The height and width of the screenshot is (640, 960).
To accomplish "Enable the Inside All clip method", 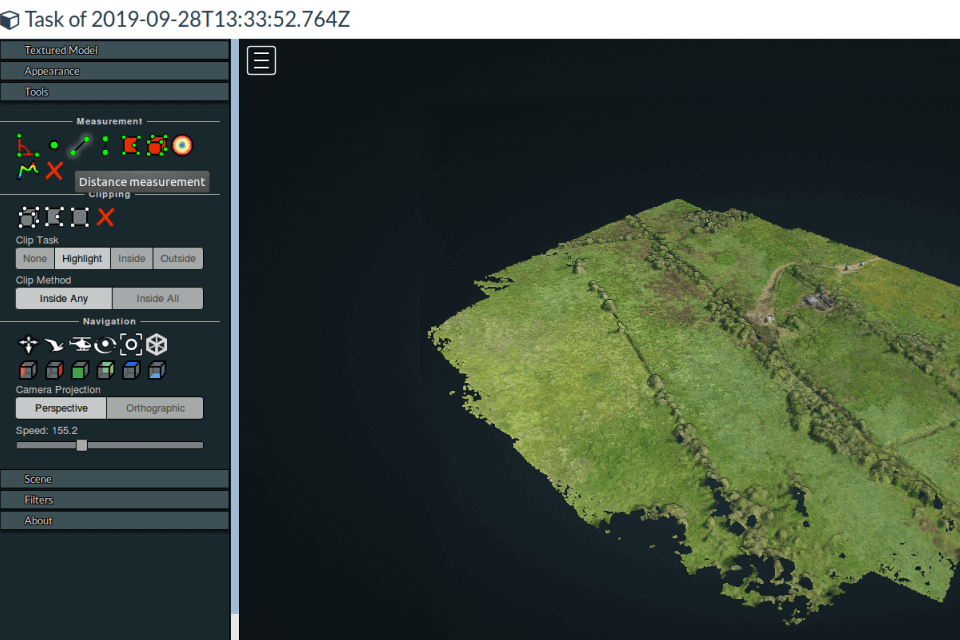I will [x=157, y=298].
